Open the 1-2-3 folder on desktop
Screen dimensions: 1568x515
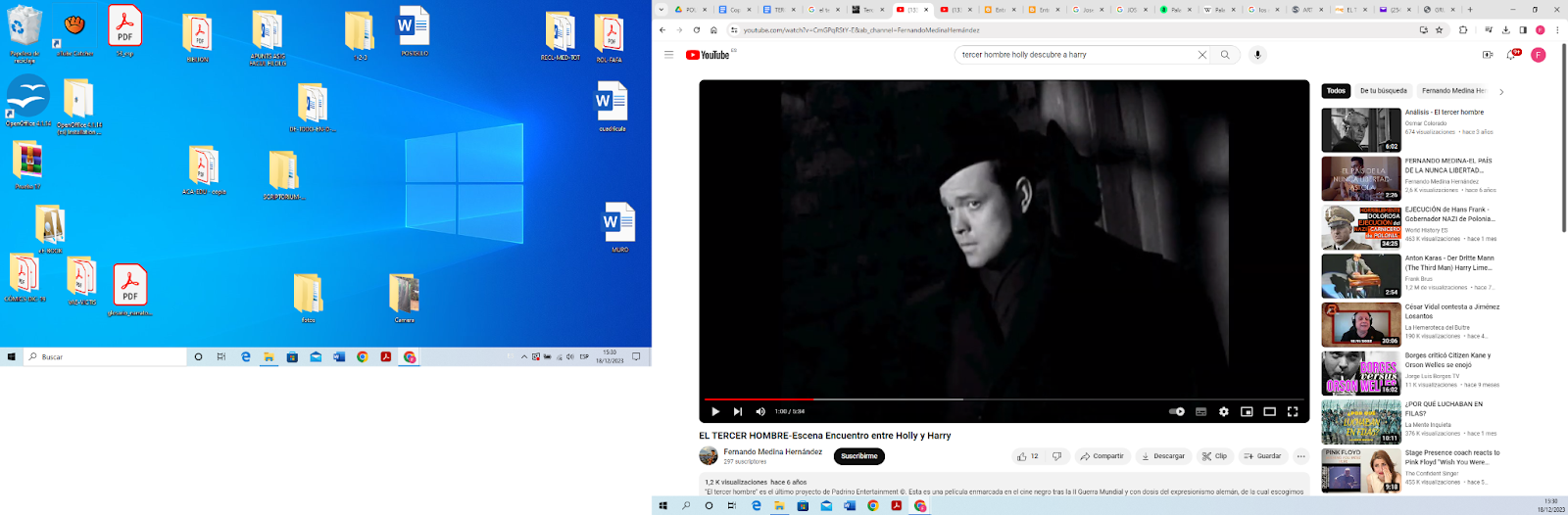tap(360, 35)
